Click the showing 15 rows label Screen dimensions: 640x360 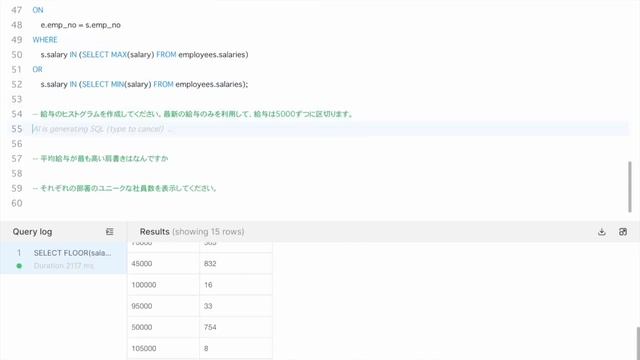coord(208,232)
